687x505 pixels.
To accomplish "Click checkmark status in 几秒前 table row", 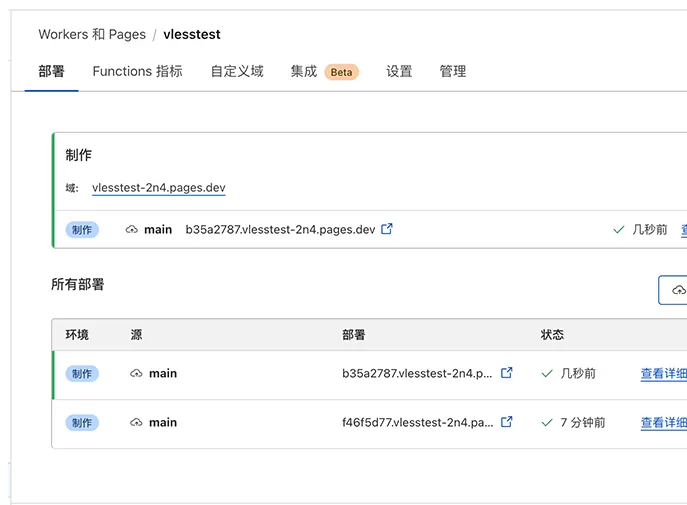I will click(547, 374).
